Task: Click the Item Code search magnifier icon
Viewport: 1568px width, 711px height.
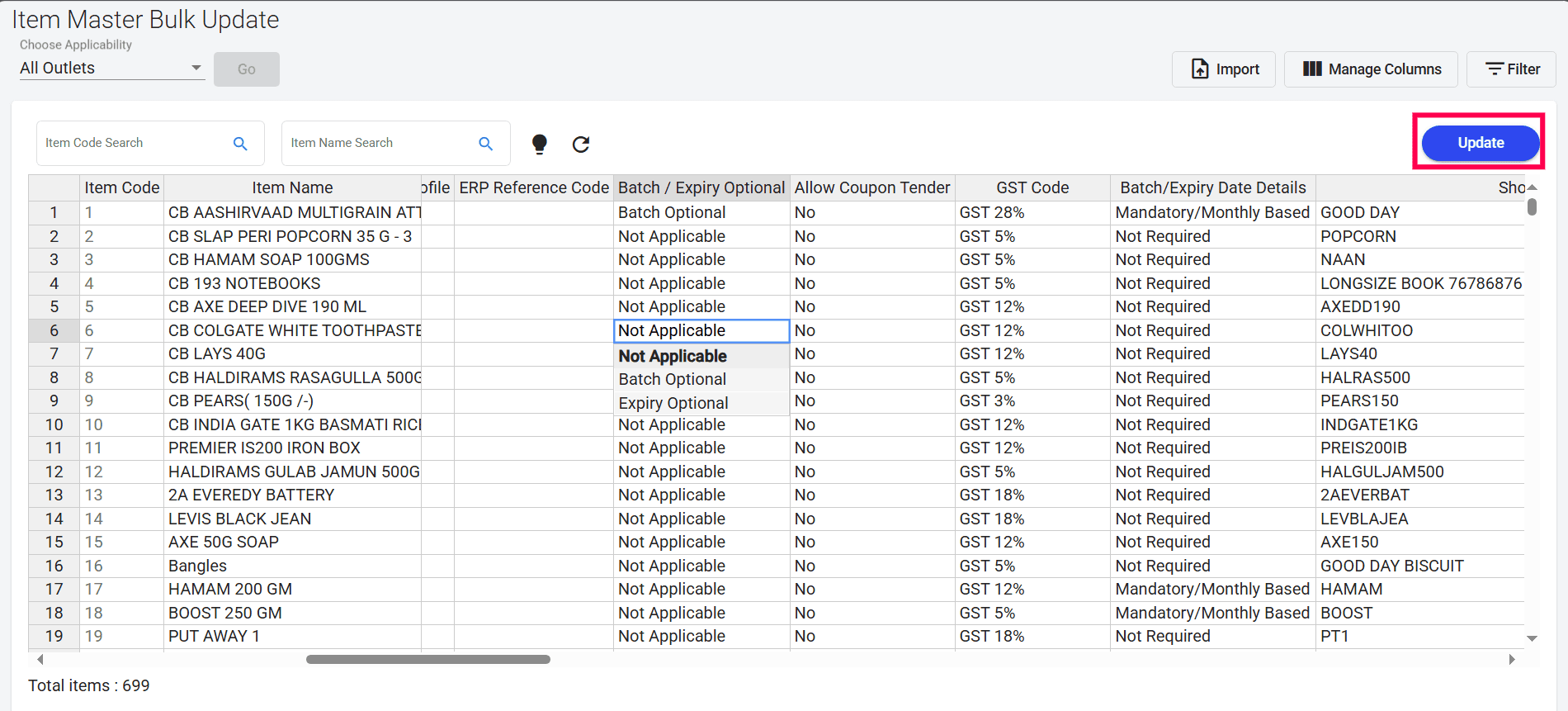Action: [x=240, y=144]
